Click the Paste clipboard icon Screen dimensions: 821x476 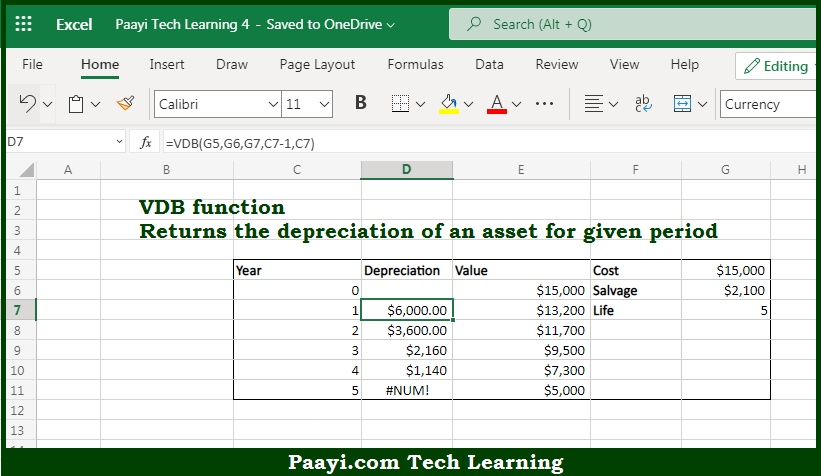[x=76, y=104]
